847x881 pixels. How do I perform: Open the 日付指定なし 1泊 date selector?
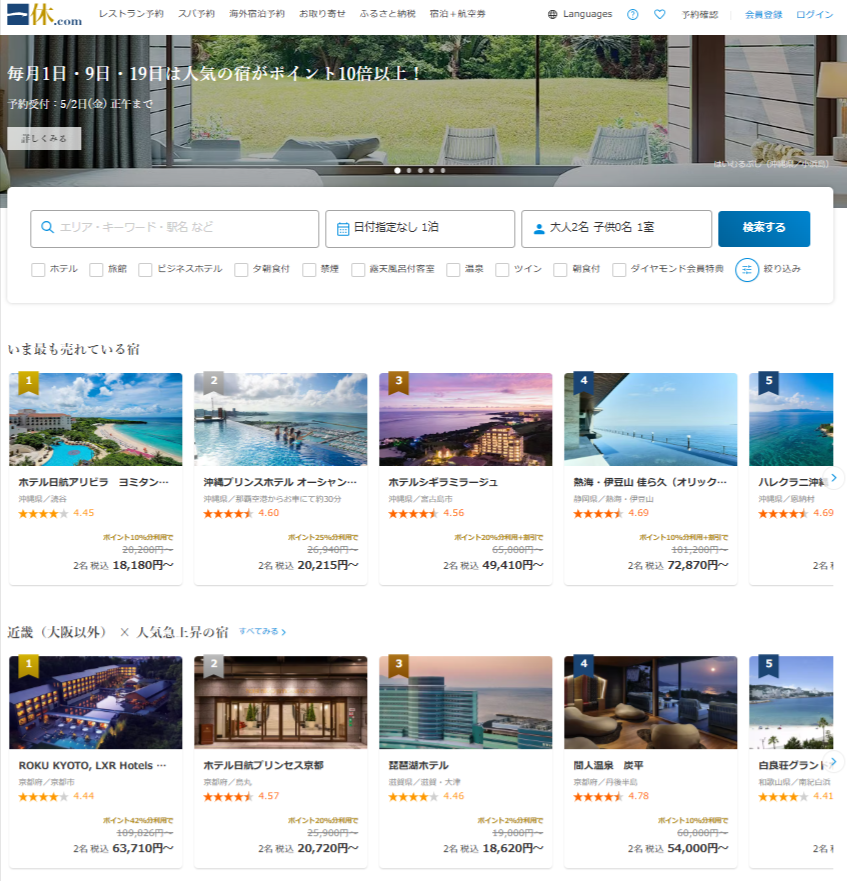pos(420,229)
